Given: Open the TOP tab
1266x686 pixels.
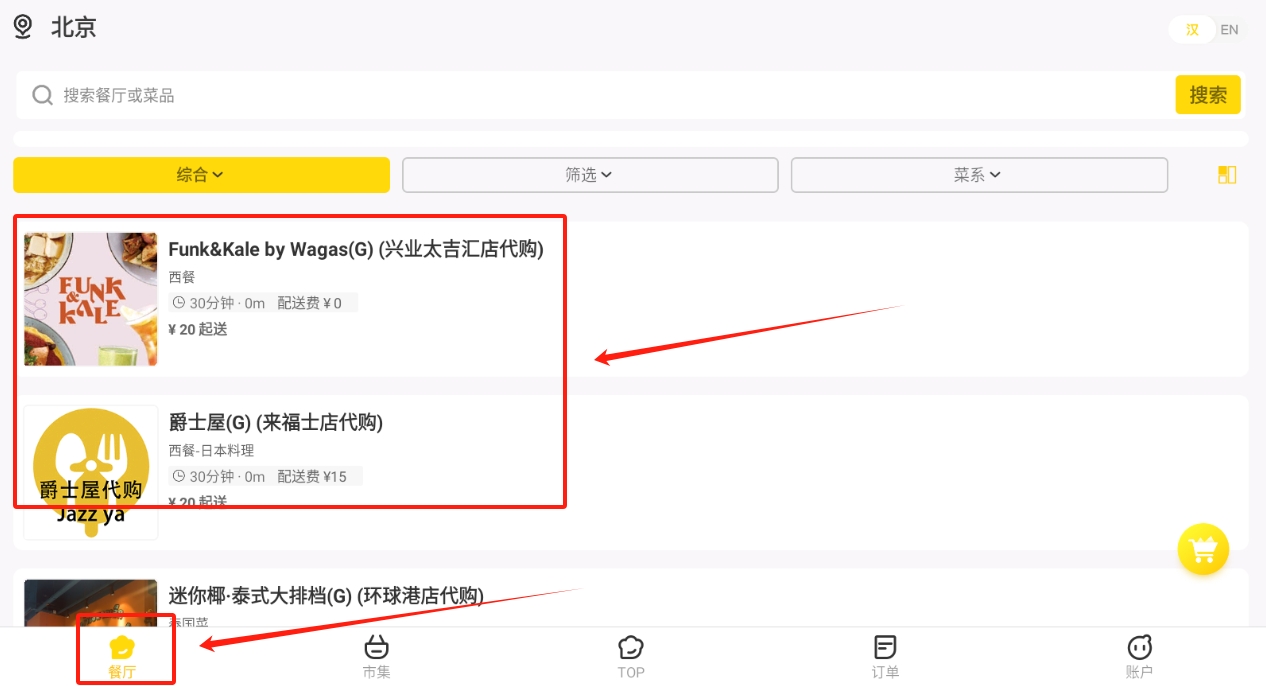Looking at the screenshot, I should pos(631,656).
